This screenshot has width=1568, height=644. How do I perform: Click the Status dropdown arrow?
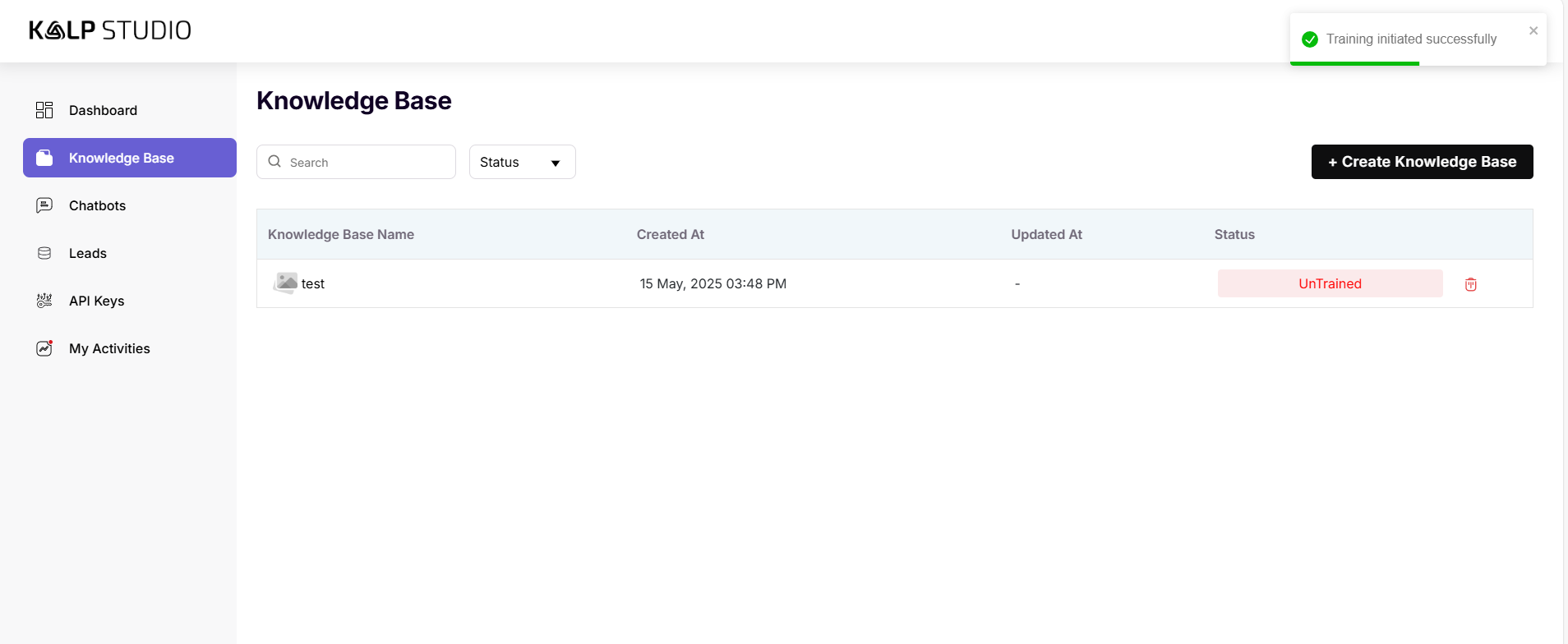(x=556, y=163)
